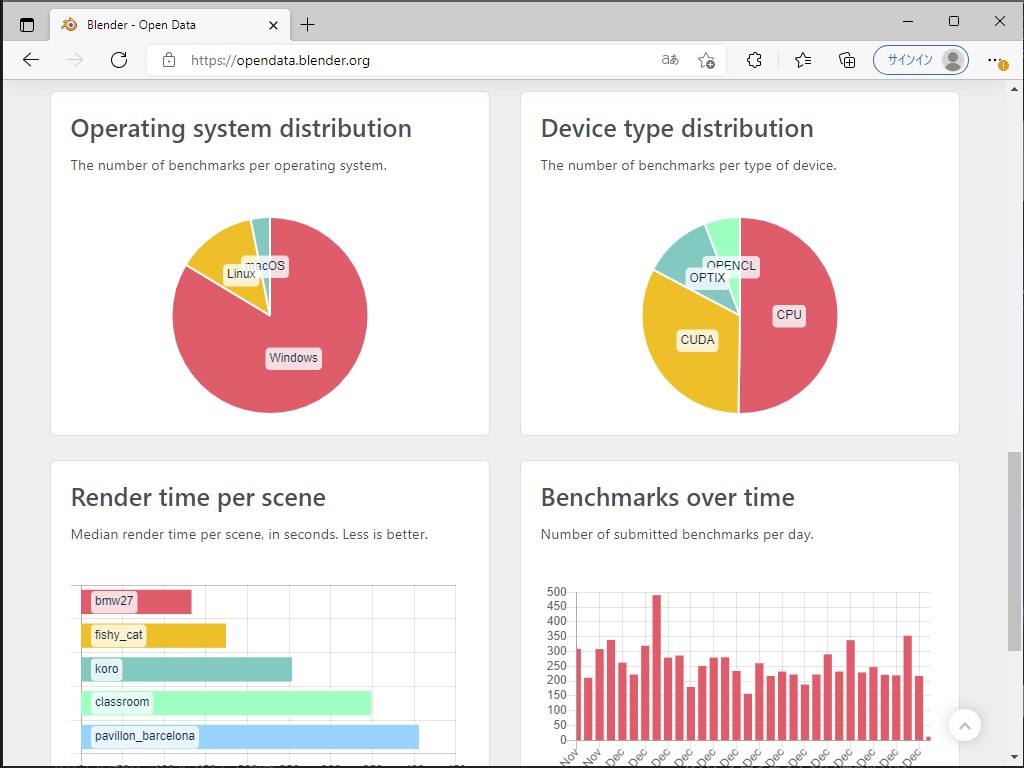Click the Render time per scene heading
Viewport: 1024px width, 768px height.
click(198, 498)
